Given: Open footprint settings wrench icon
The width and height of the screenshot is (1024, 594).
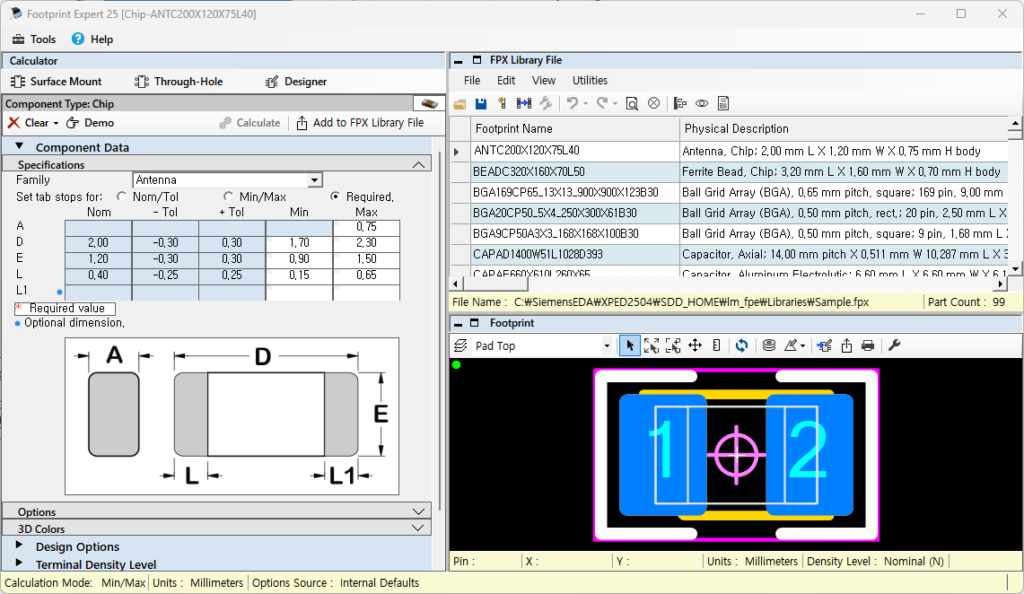Looking at the screenshot, I should click(894, 345).
